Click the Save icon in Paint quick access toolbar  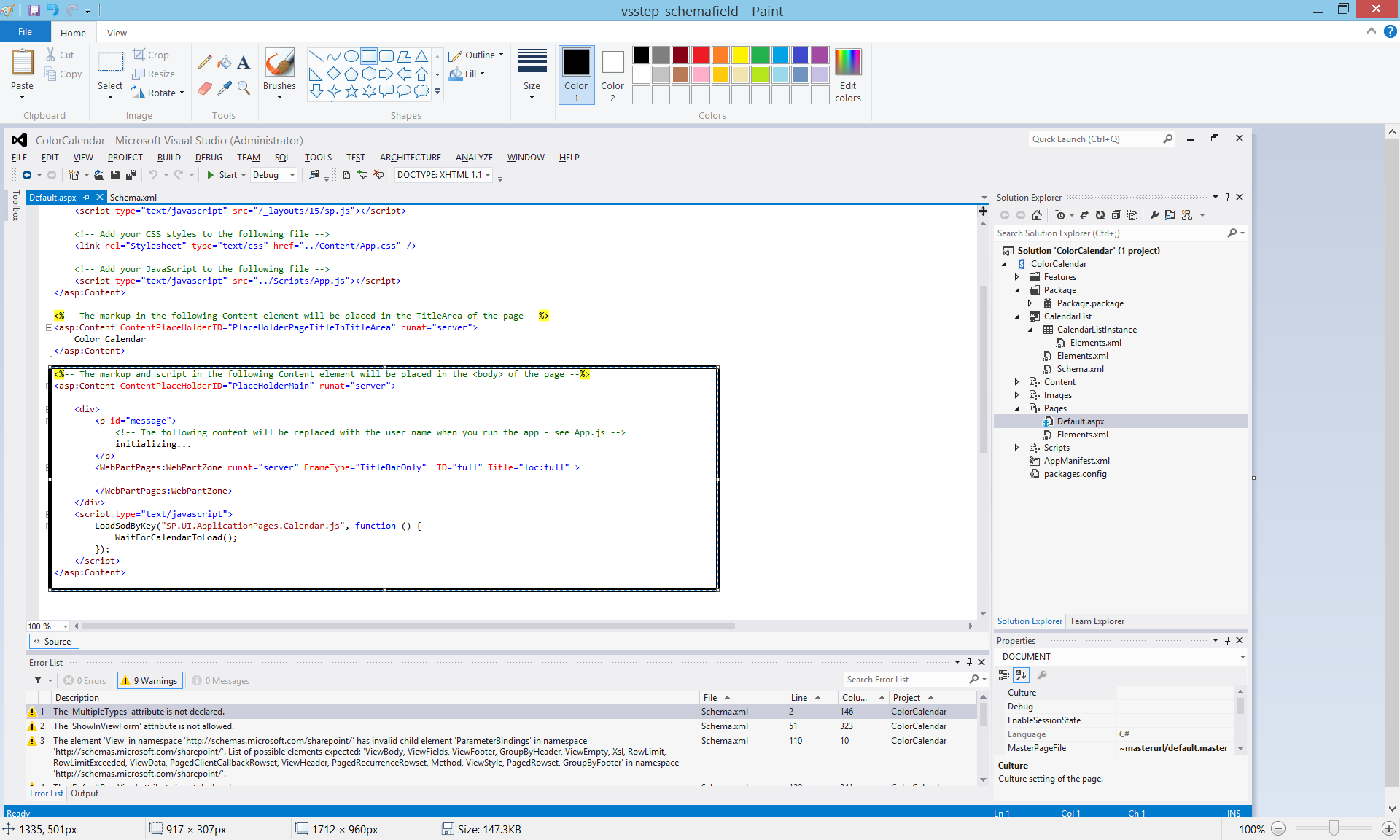(x=34, y=10)
